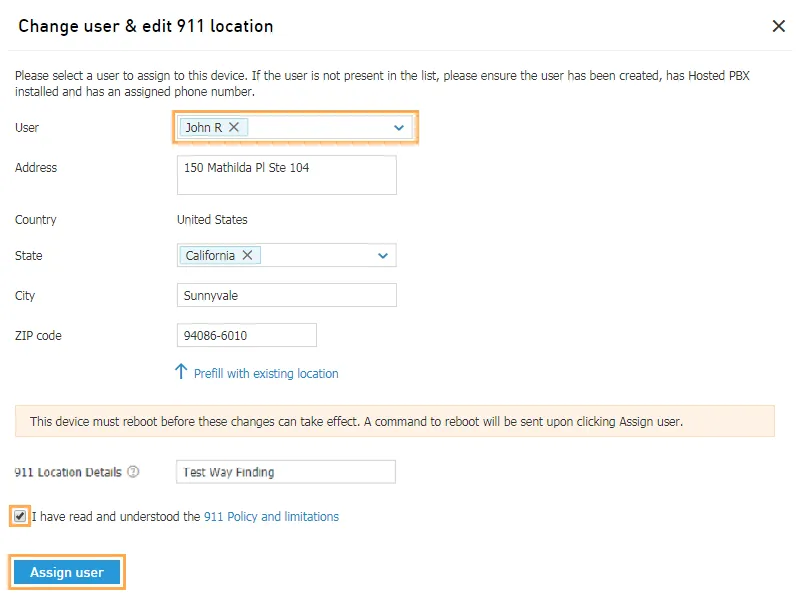Click the Assign user button

[x=67, y=572]
